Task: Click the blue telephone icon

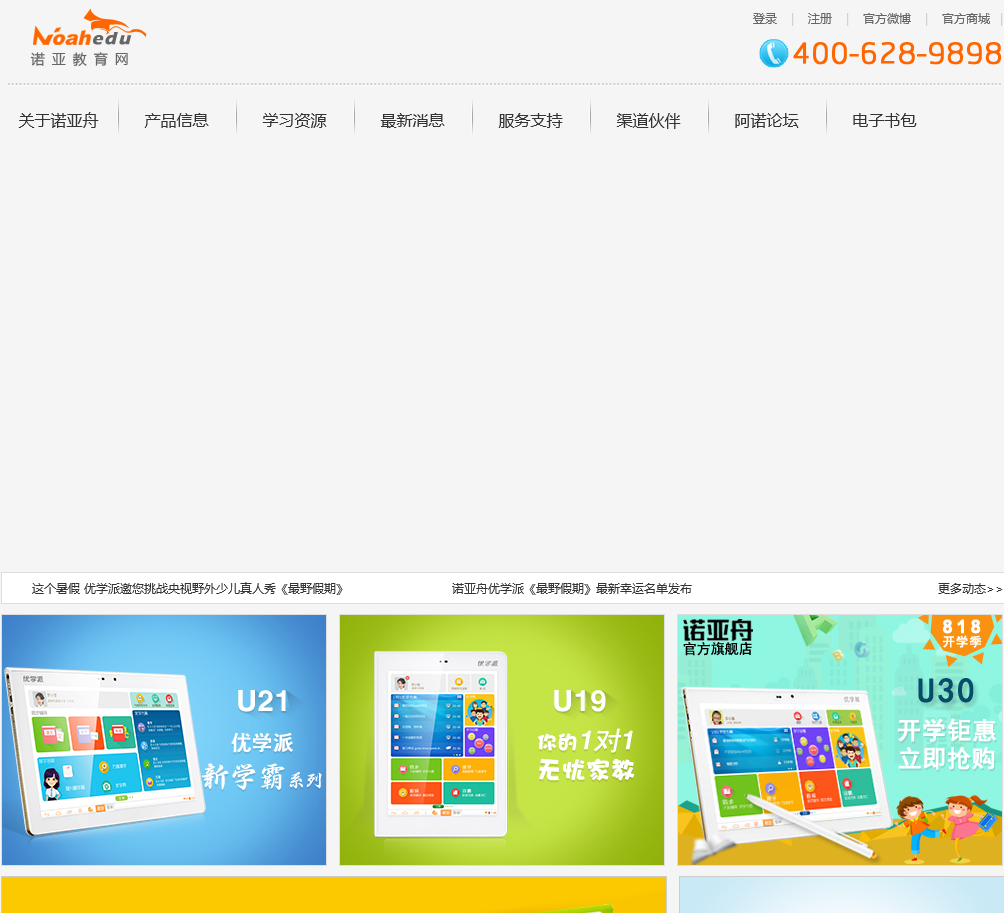Action: 773,53
